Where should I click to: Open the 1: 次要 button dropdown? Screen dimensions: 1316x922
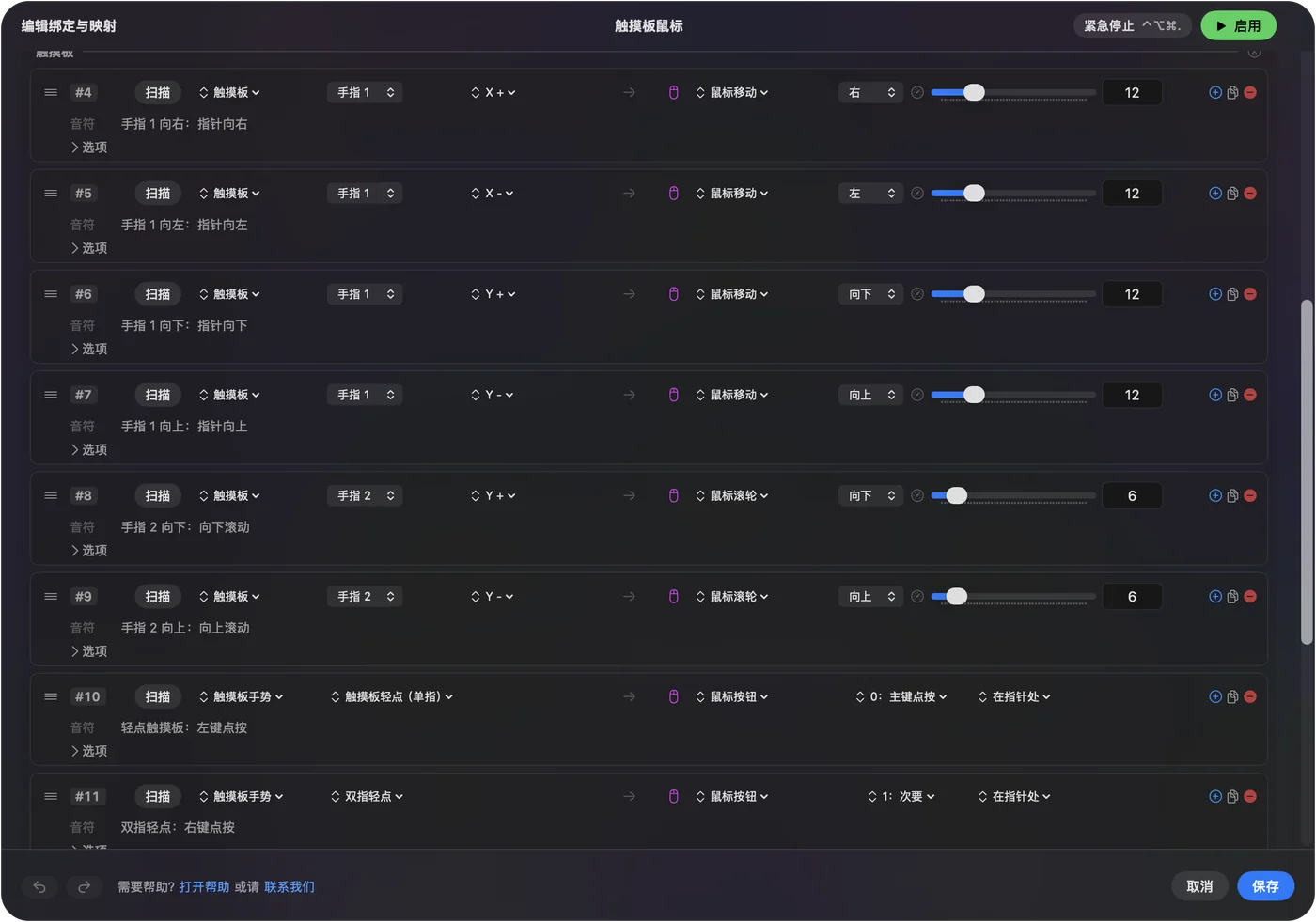901,796
